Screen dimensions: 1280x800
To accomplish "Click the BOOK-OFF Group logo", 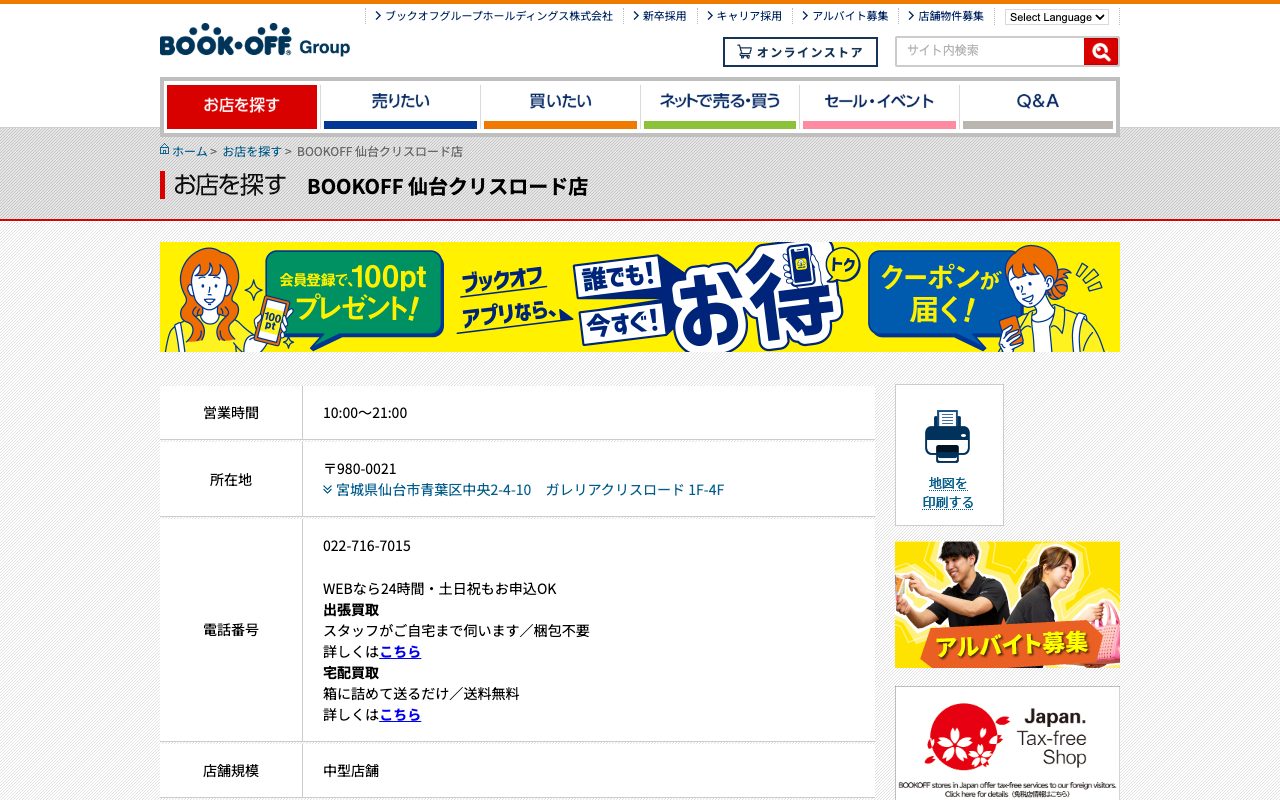I will 255,40.
